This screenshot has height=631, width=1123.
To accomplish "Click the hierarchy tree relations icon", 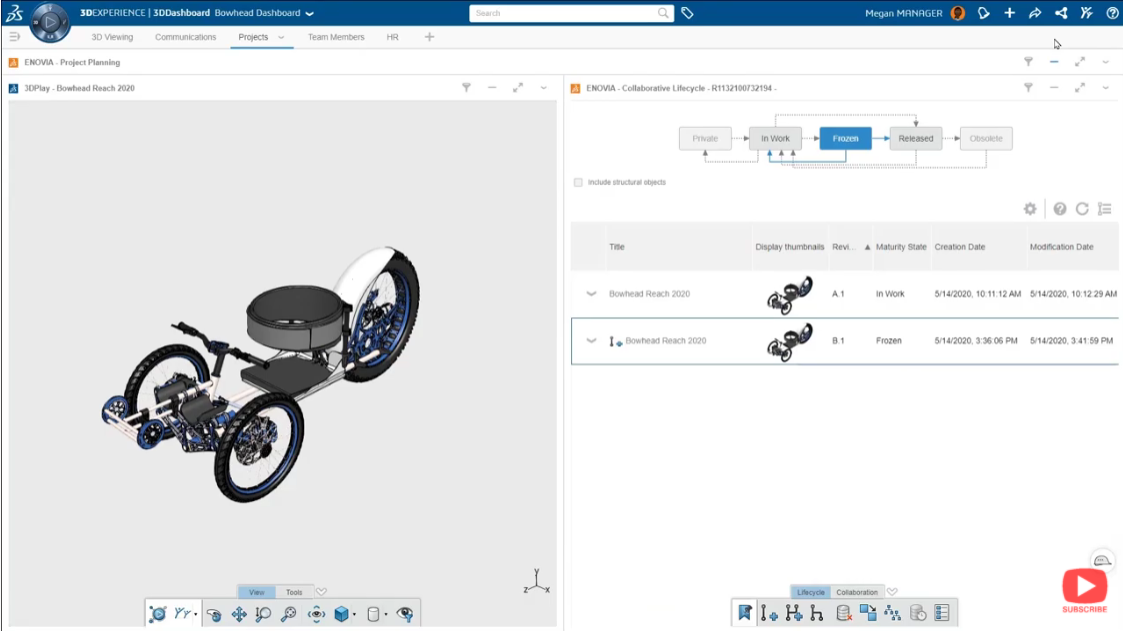I will coord(892,613).
